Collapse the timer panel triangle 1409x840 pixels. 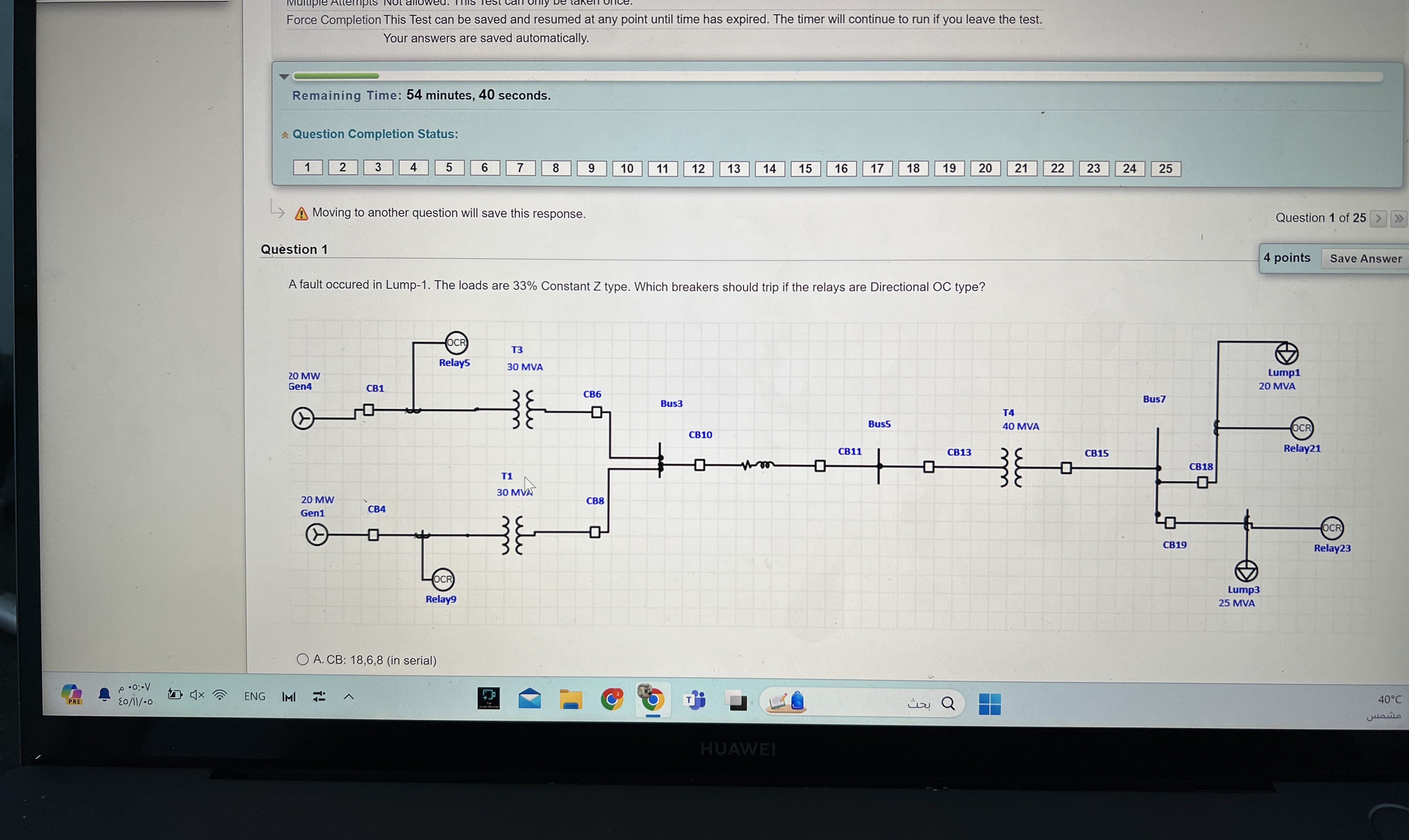pyautogui.click(x=284, y=77)
